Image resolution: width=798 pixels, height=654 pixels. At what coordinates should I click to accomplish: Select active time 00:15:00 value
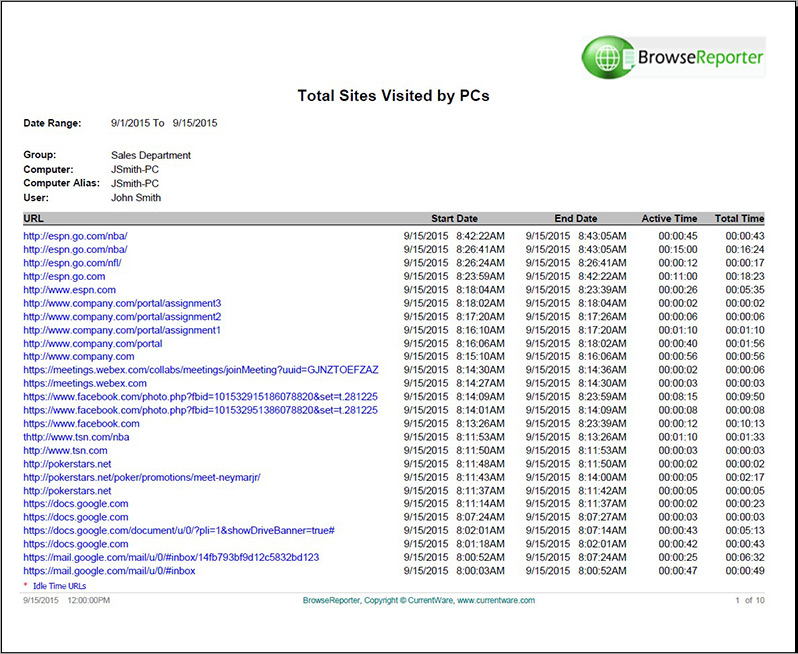point(678,249)
